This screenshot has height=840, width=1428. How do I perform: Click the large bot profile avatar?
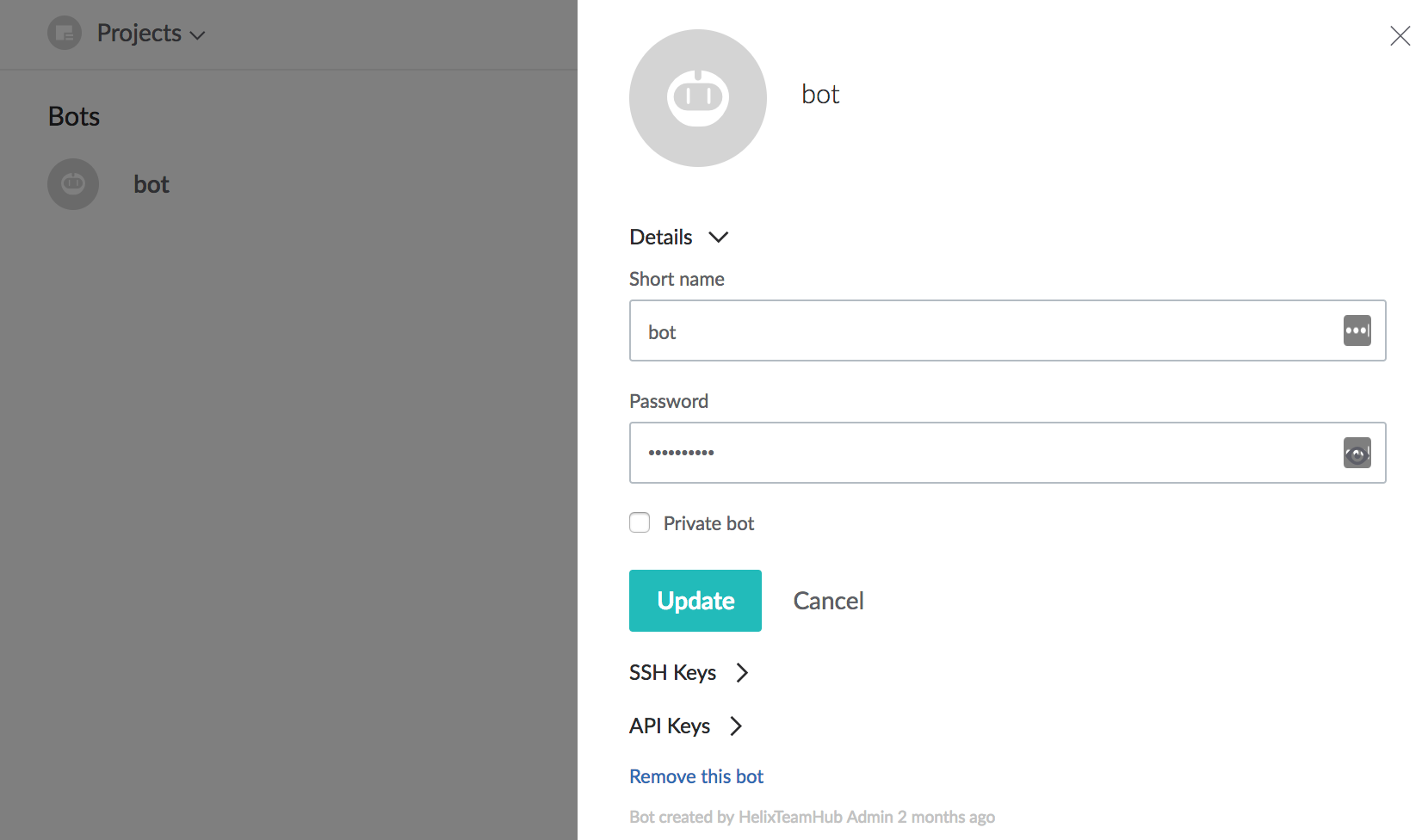coord(697,98)
